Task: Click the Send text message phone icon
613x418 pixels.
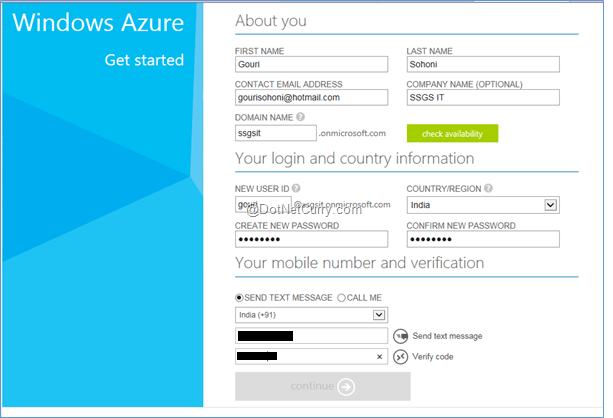Action: (401, 336)
